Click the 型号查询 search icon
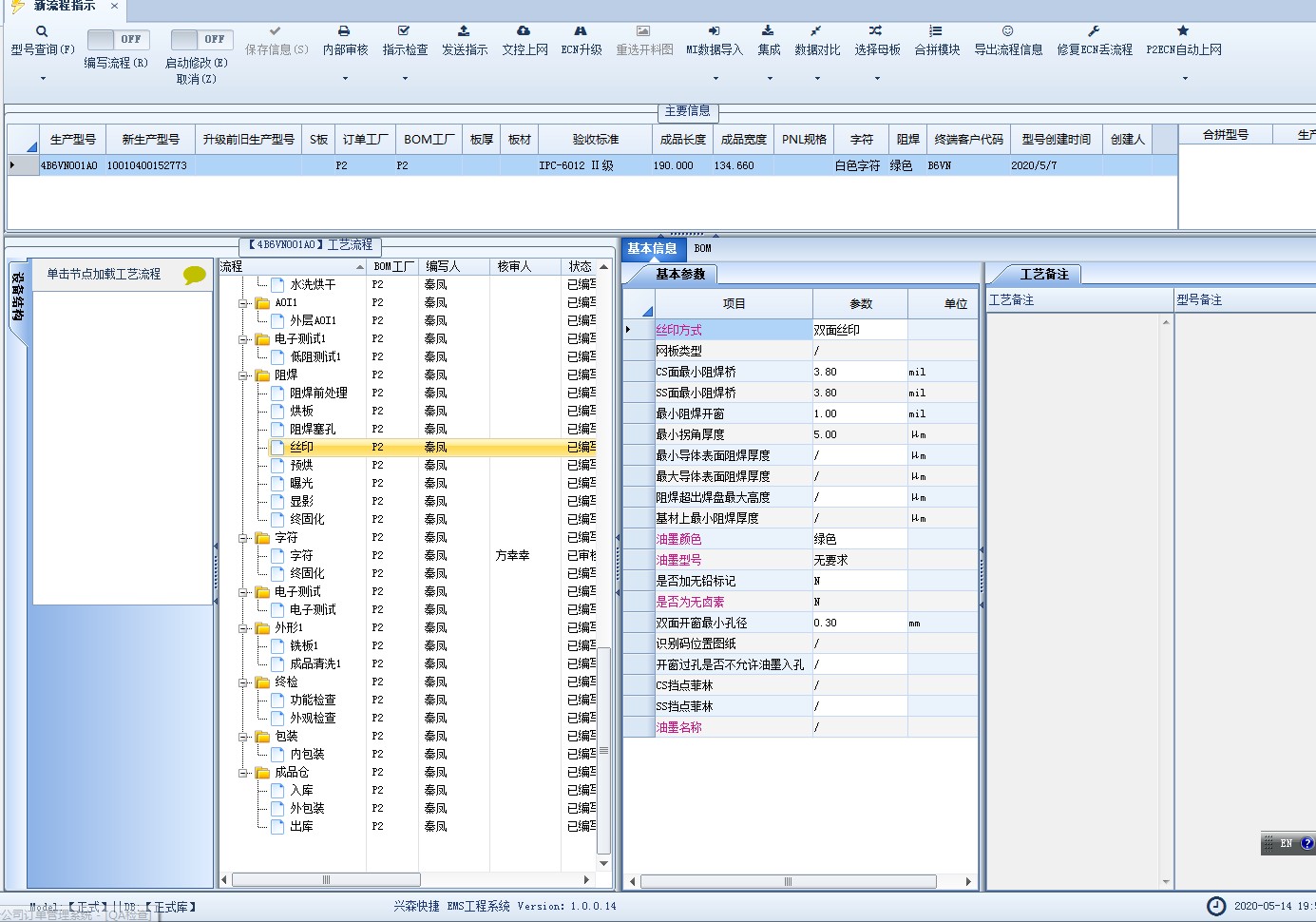This screenshot has height=922, width=1316. 42,31
